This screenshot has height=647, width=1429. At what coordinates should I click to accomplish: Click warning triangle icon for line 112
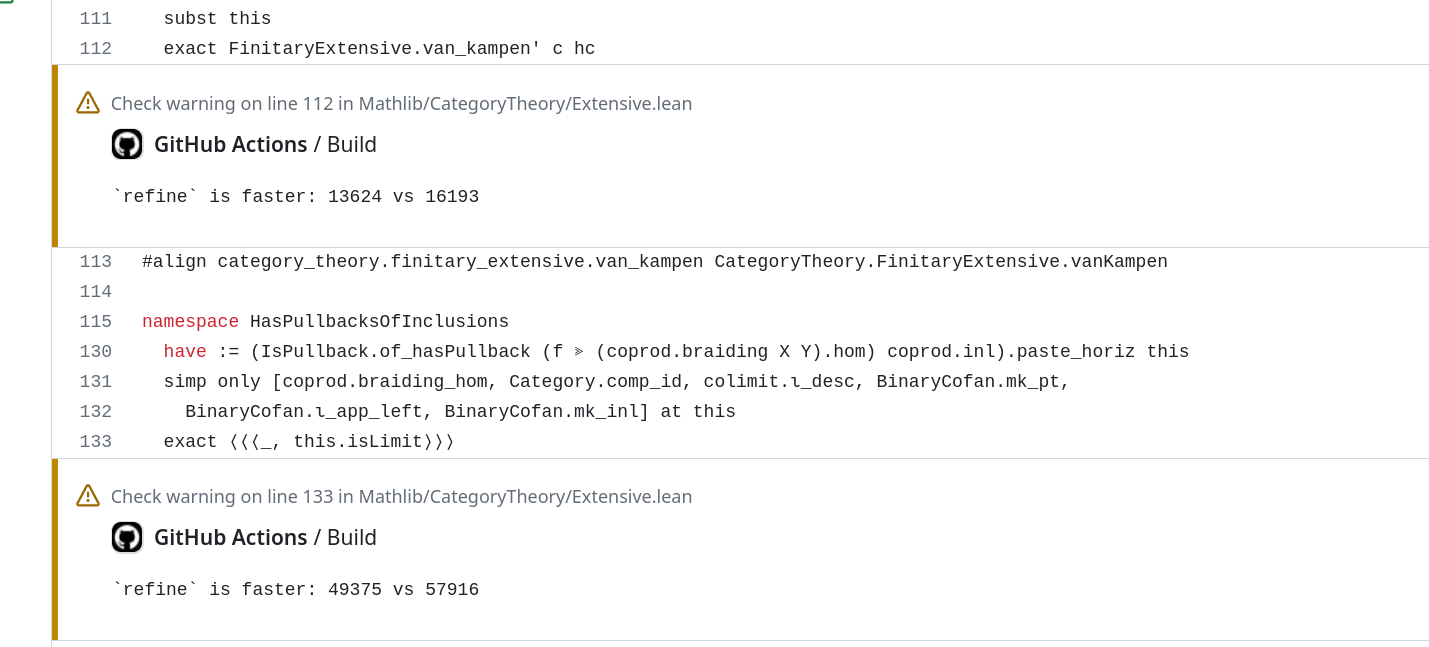88,103
